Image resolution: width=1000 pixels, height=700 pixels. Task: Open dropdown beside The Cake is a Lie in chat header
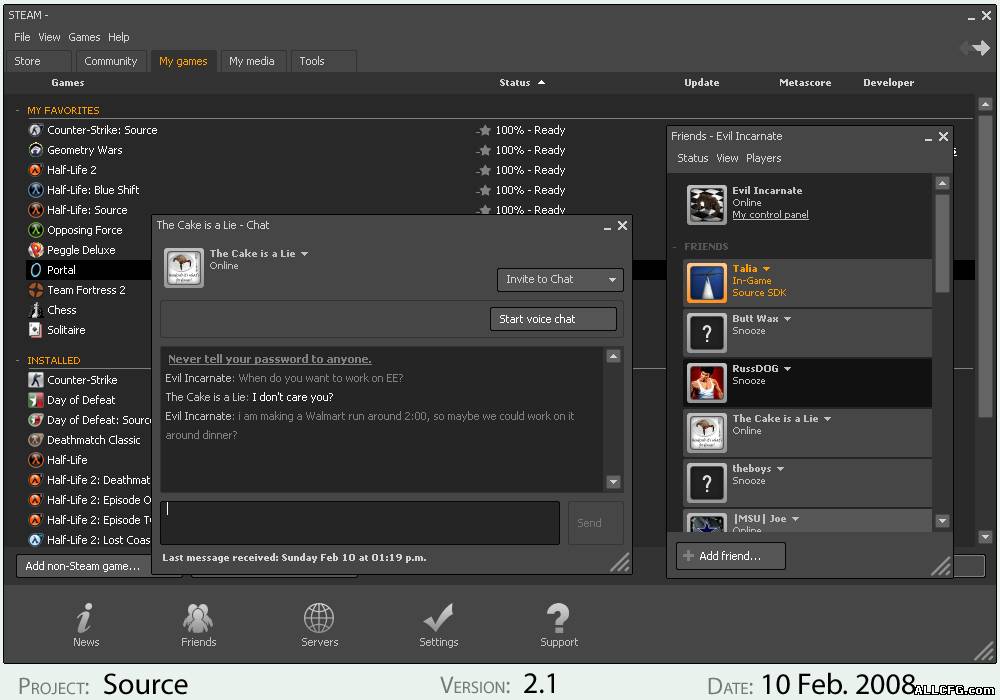coord(305,254)
